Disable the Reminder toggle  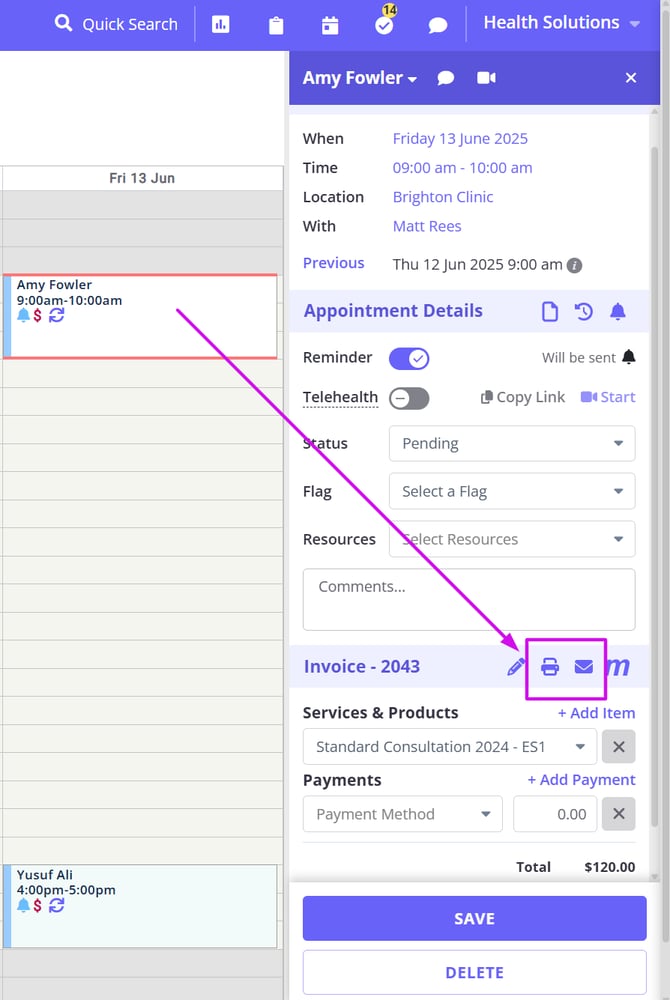[408, 358]
